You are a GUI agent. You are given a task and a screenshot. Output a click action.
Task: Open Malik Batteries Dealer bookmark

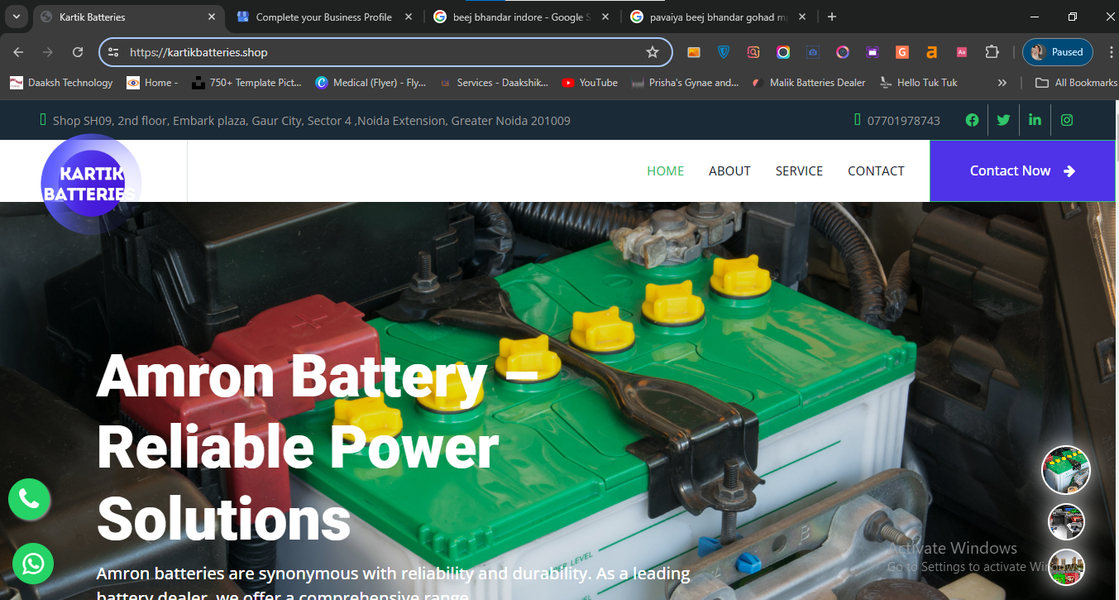point(809,83)
